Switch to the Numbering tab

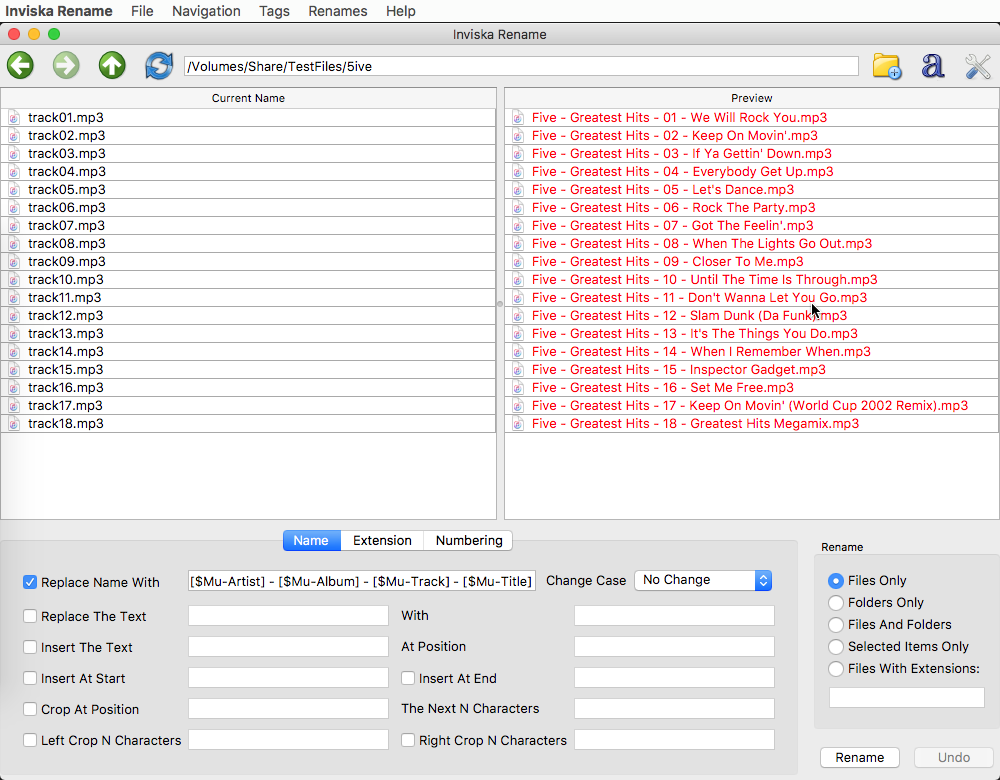tap(469, 540)
